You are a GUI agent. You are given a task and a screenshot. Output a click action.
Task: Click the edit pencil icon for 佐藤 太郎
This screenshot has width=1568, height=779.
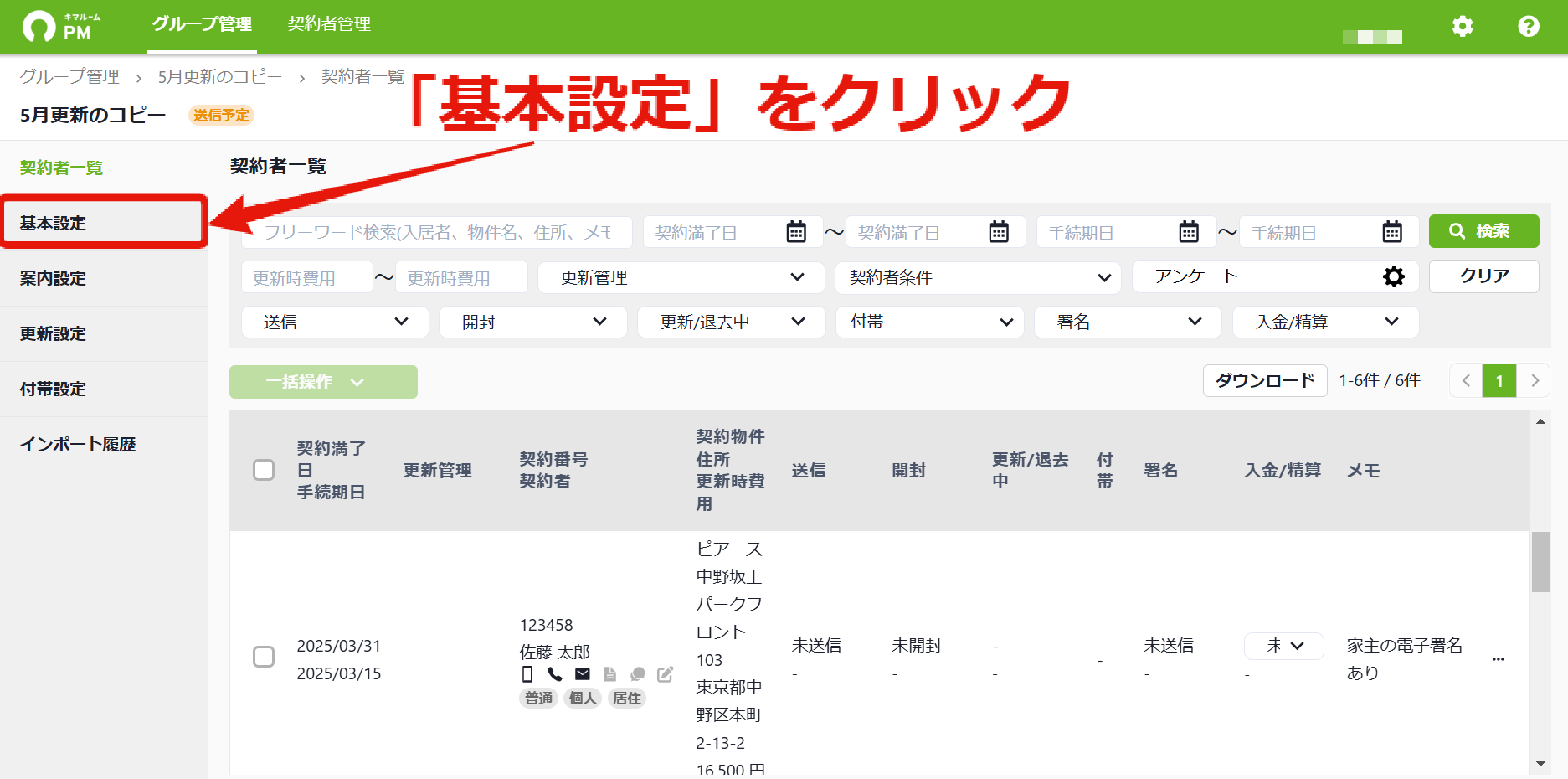666,674
